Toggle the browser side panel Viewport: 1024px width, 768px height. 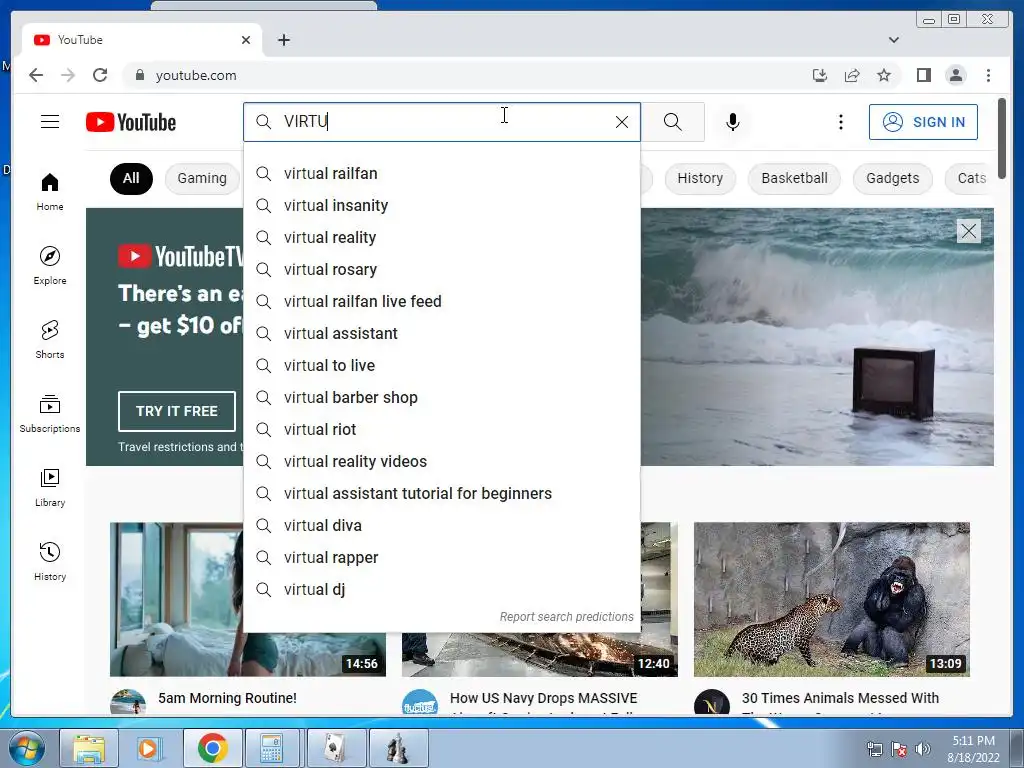pyautogui.click(x=923, y=75)
